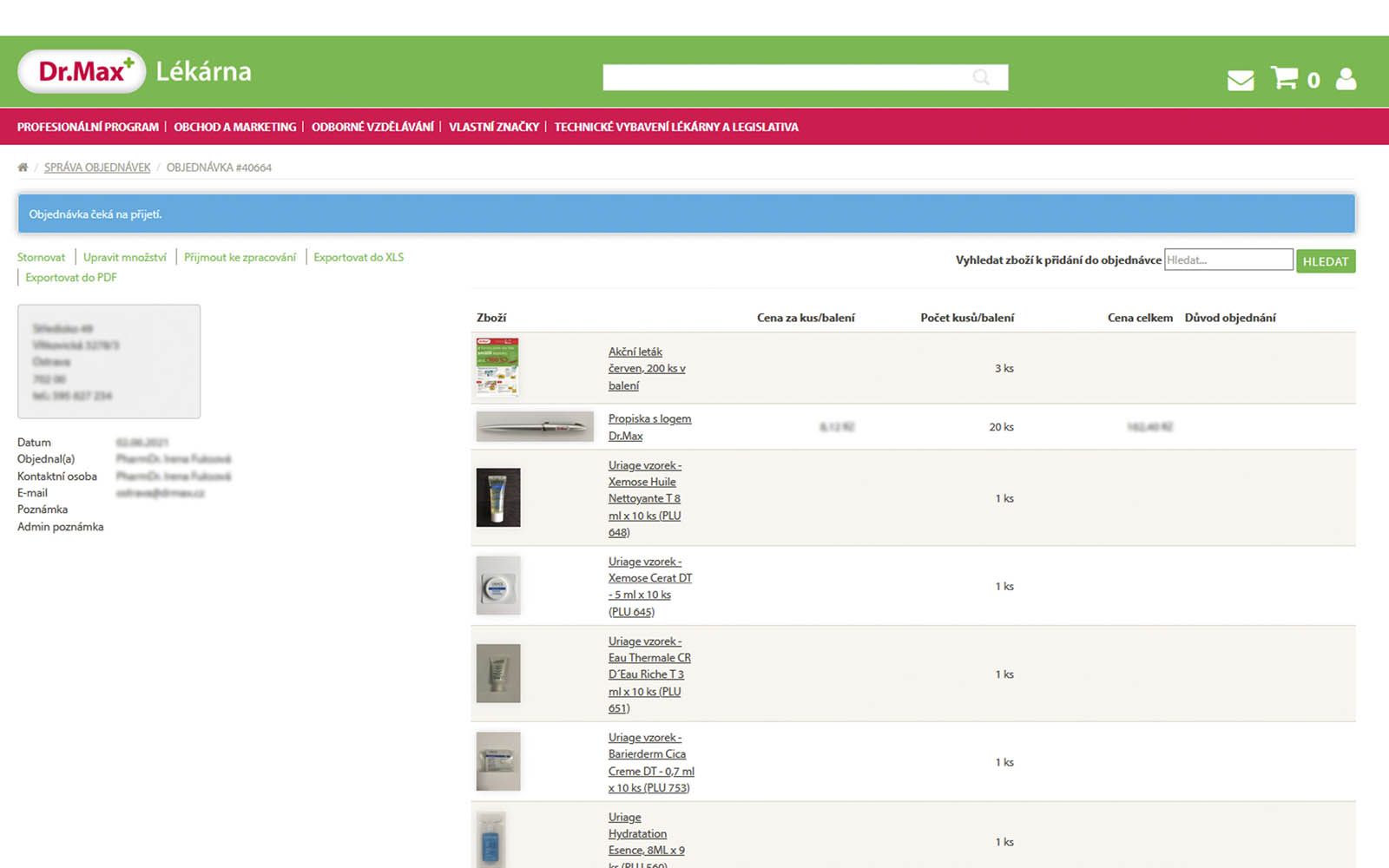Open messages via the envelope icon
Image resolution: width=1389 pixels, height=868 pixels.
click(x=1241, y=80)
